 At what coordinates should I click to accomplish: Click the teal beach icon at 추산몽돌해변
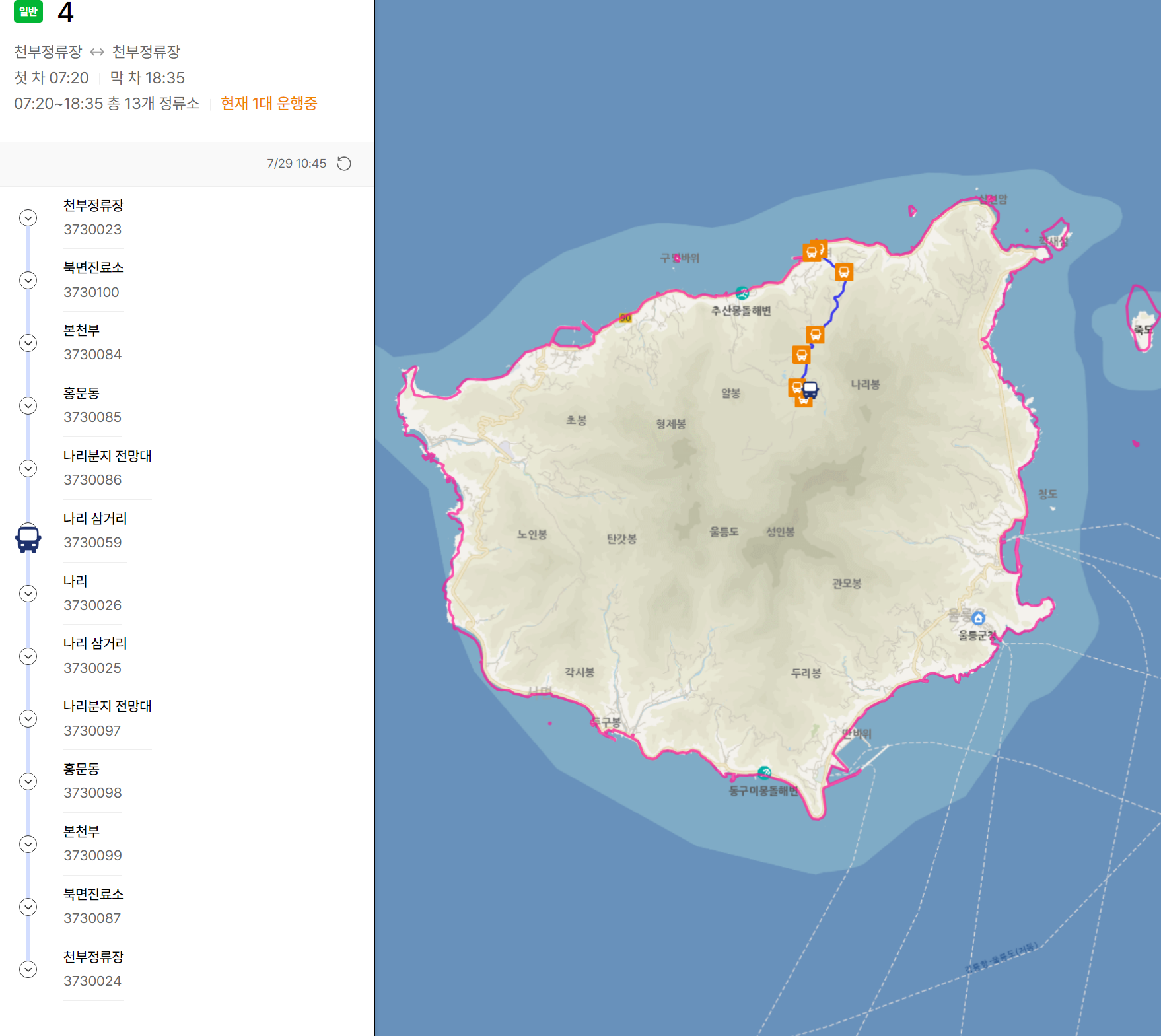pos(742,293)
